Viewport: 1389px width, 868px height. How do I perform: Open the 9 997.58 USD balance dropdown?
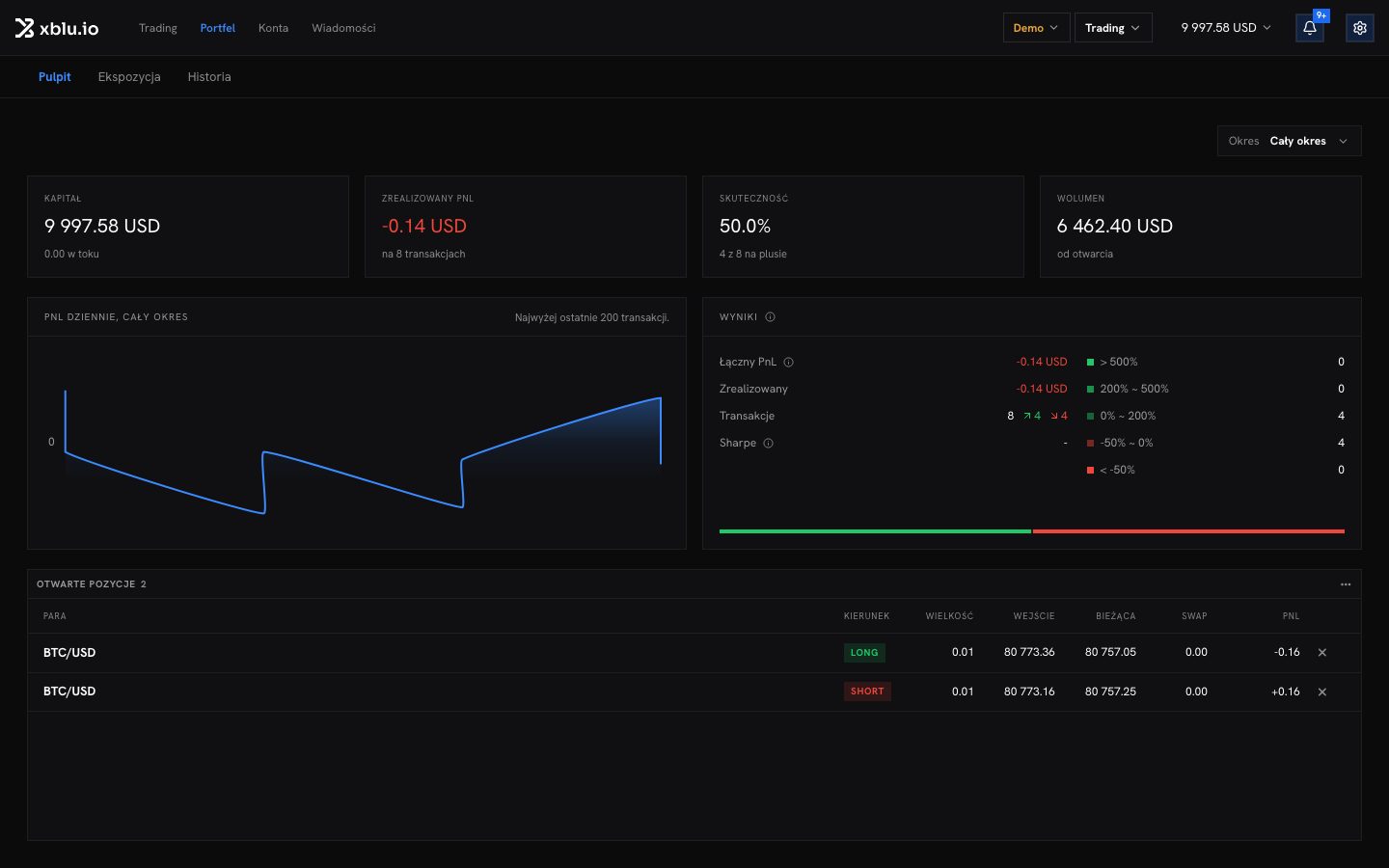pos(1226,28)
